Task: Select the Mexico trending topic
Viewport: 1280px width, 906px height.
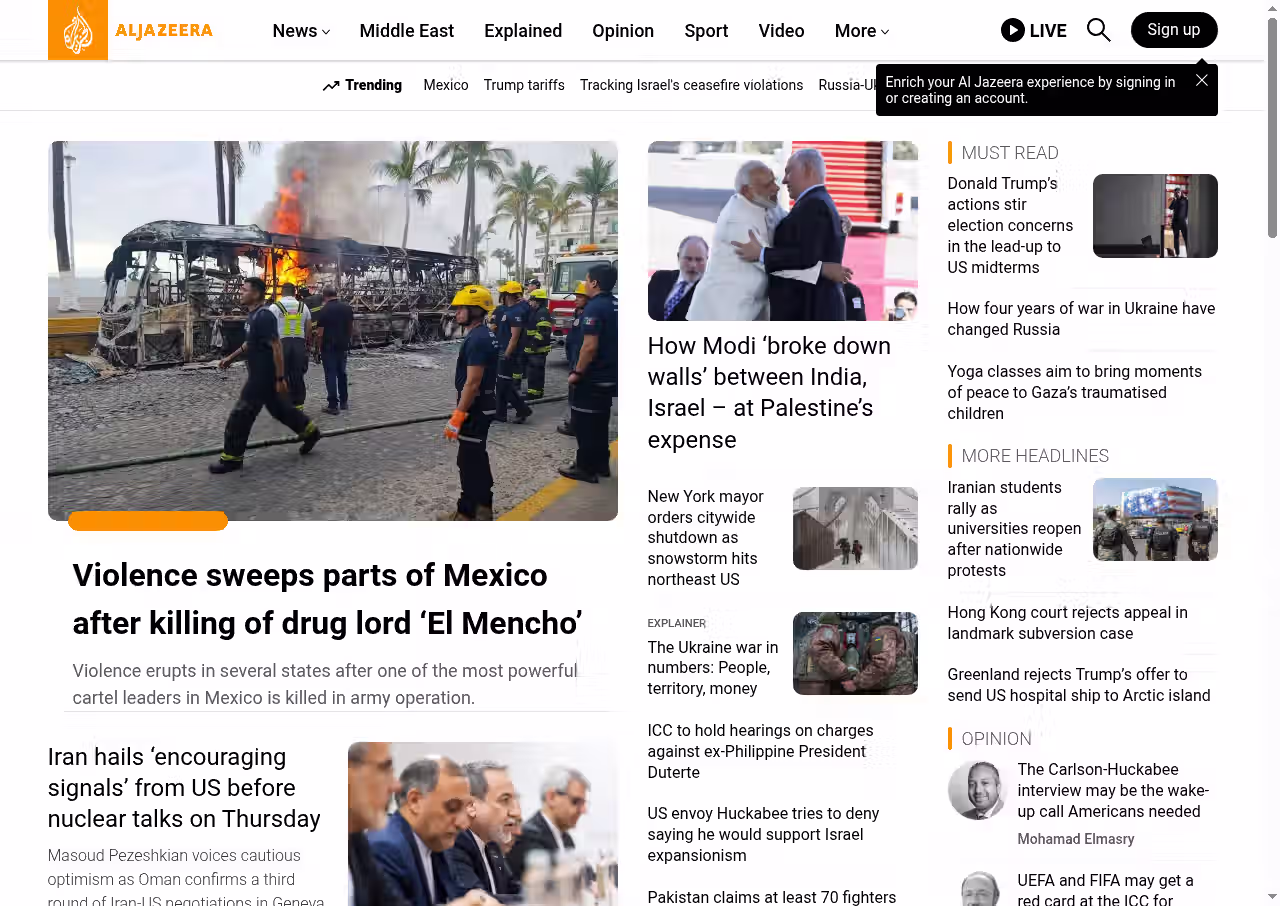Action: click(445, 85)
